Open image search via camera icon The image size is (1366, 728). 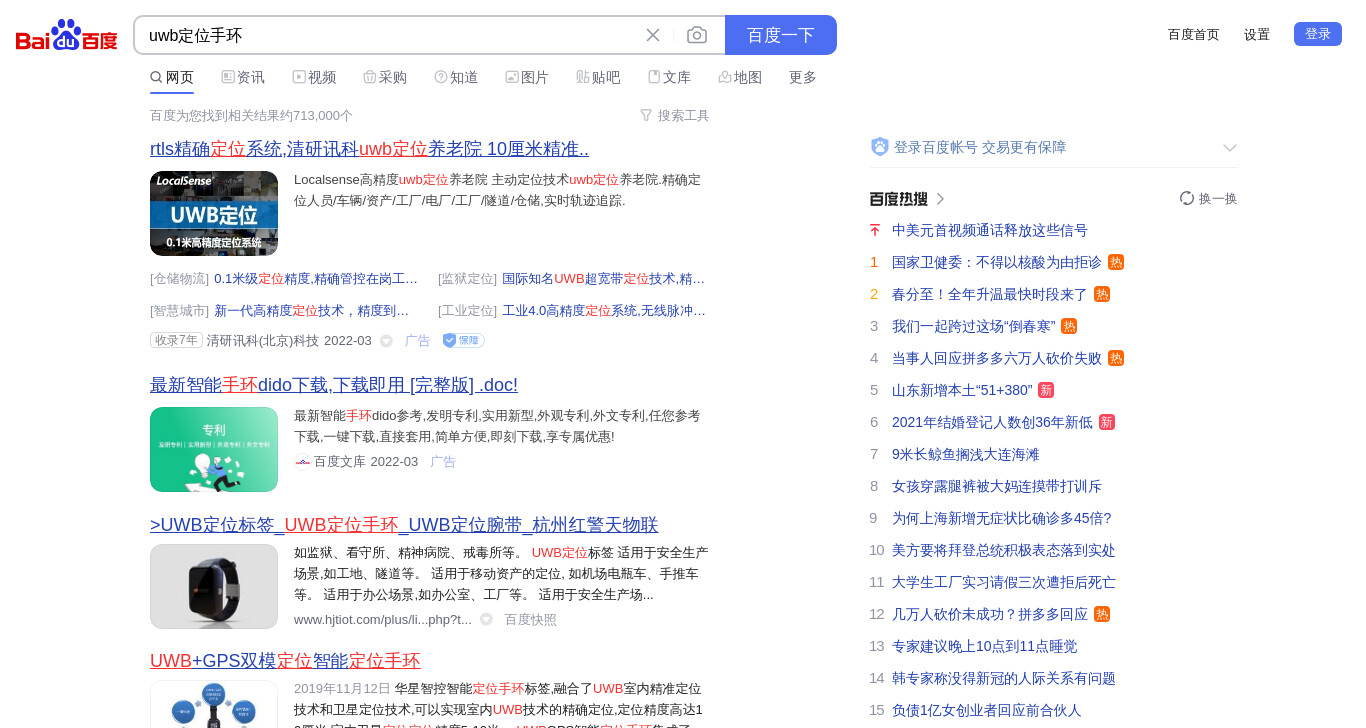pos(697,35)
